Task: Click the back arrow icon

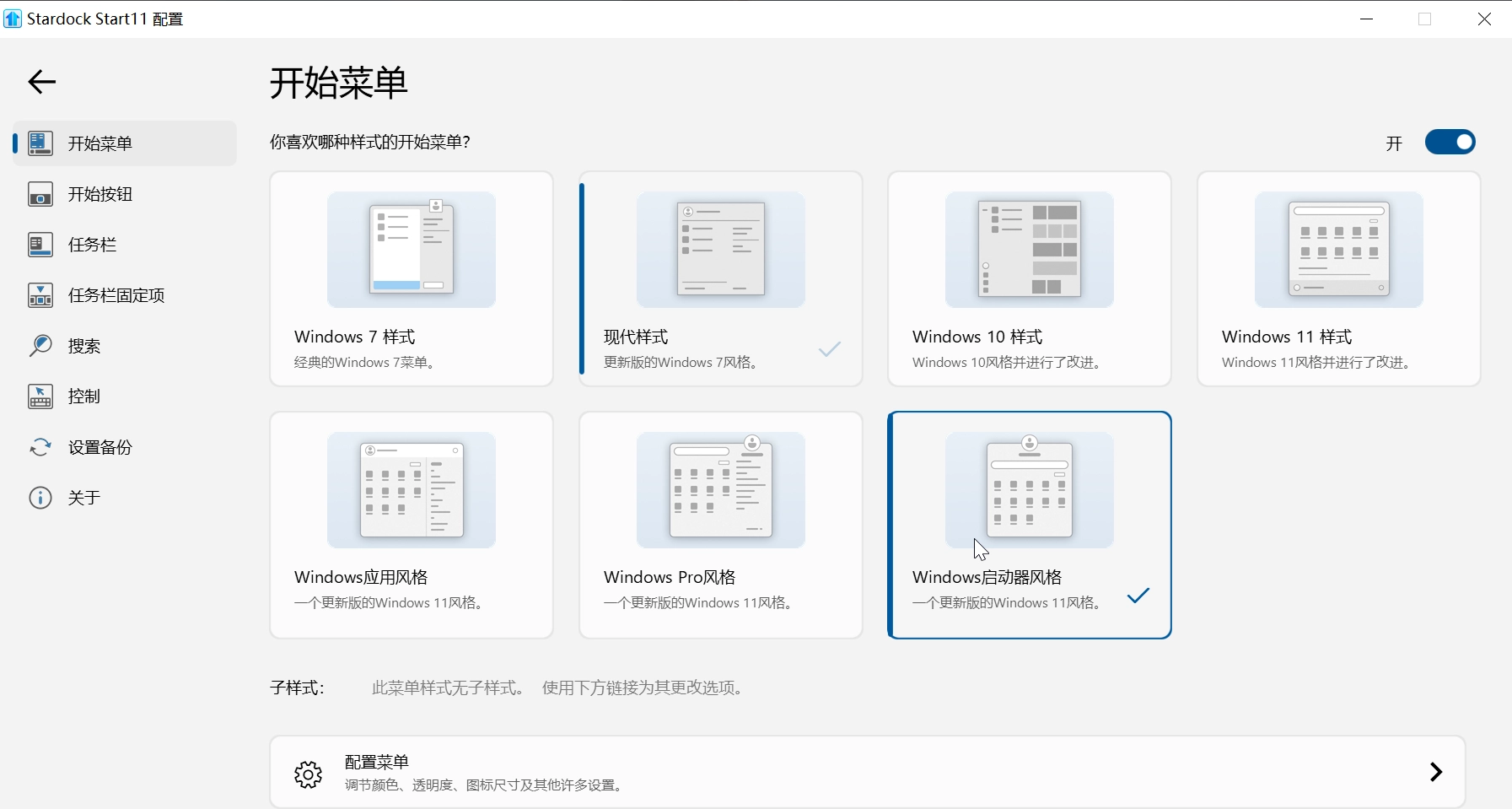Action: pos(41,82)
